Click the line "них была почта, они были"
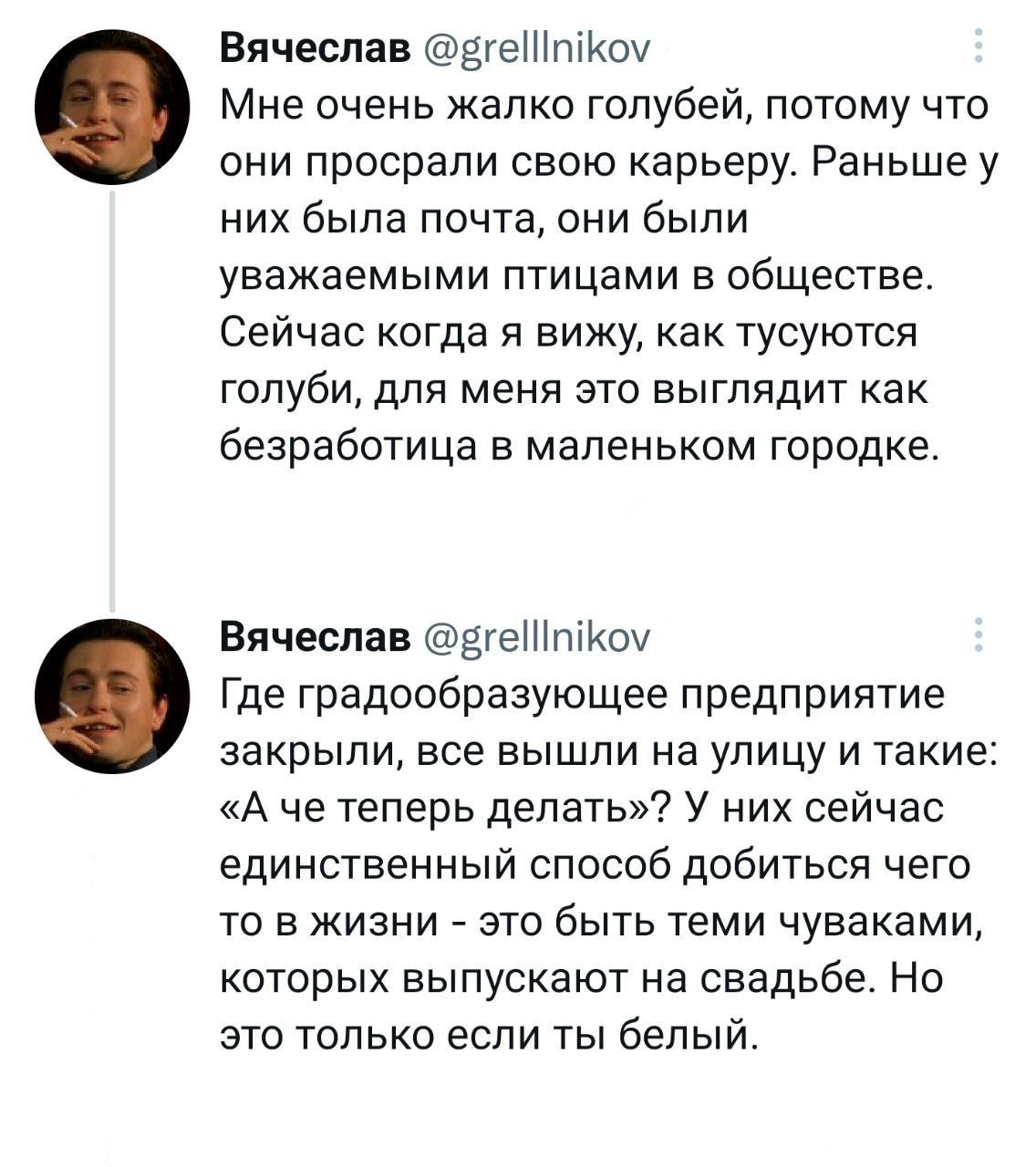 (x=486, y=220)
